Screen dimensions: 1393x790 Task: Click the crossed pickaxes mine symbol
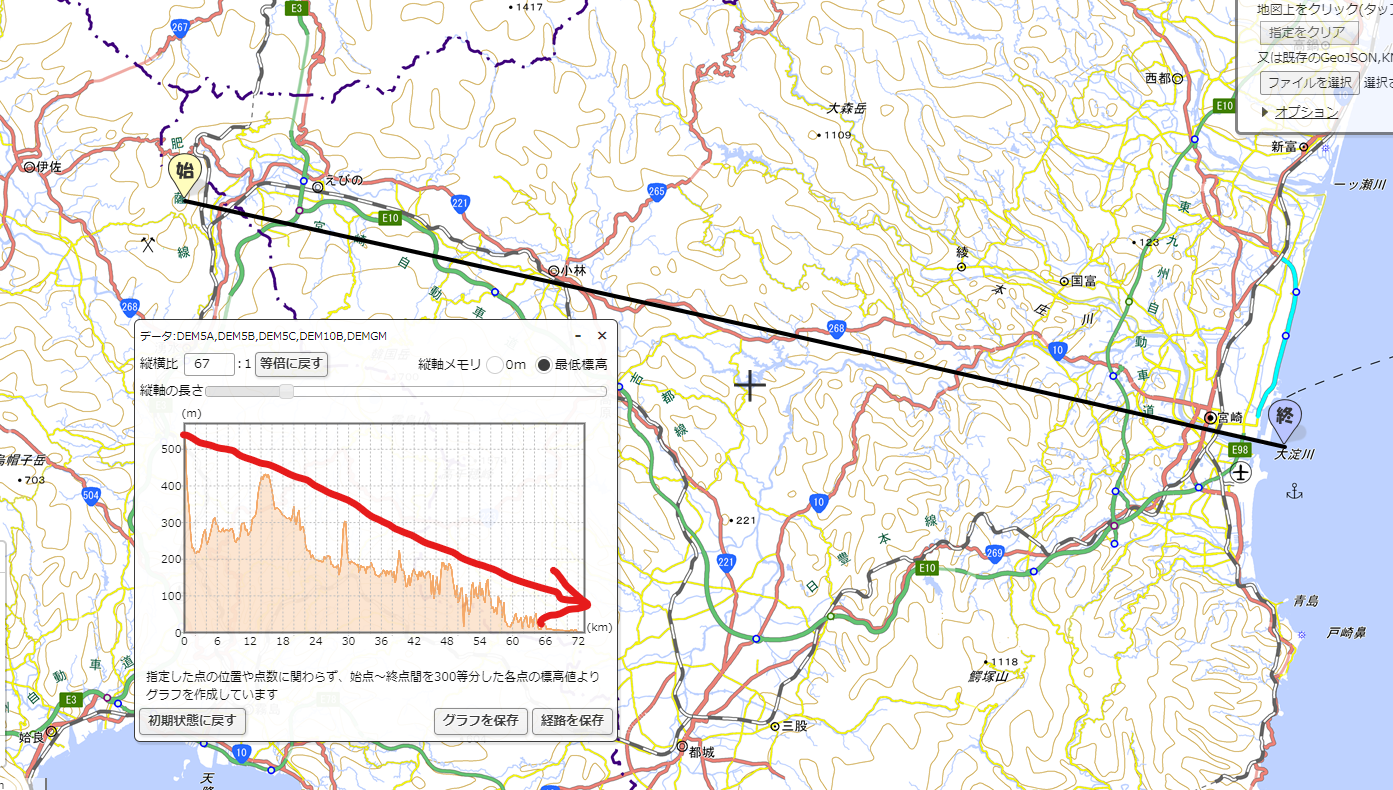click(148, 243)
